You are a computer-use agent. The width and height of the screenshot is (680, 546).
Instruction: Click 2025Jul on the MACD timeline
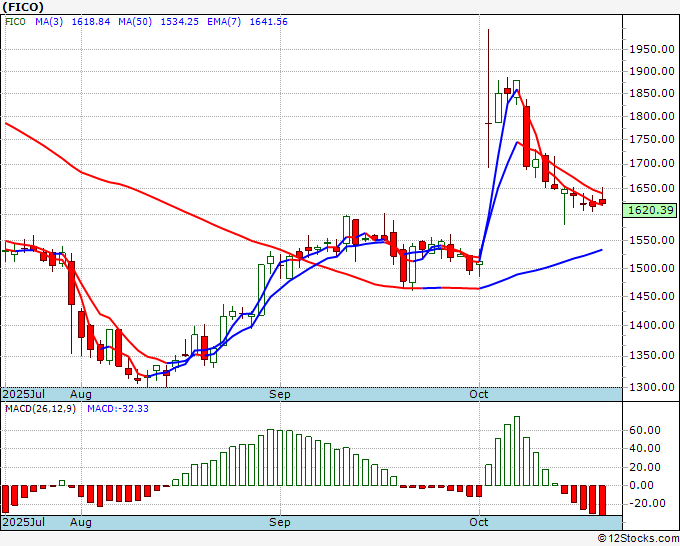[24, 522]
